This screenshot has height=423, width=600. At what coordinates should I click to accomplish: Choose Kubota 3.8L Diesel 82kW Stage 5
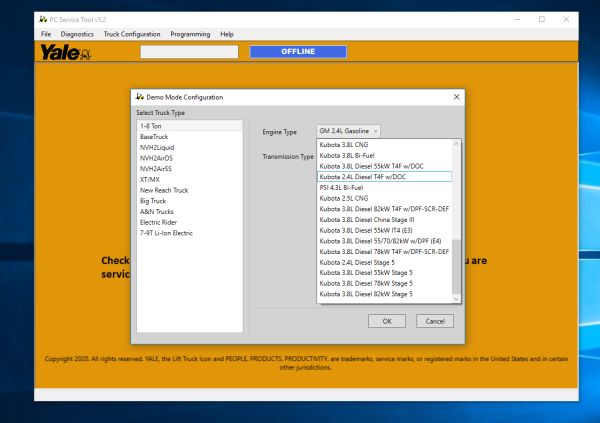tap(385, 294)
